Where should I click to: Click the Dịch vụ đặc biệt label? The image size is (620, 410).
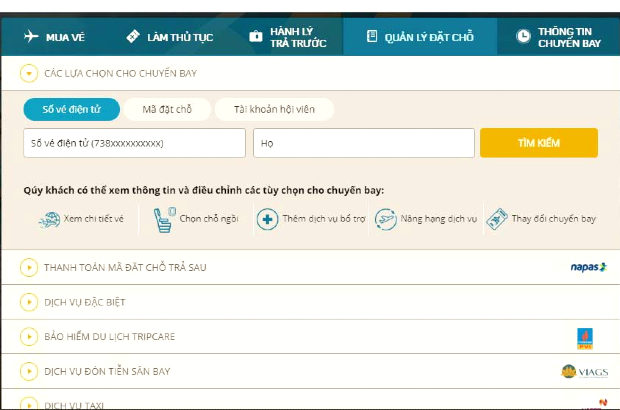click(x=85, y=302)
